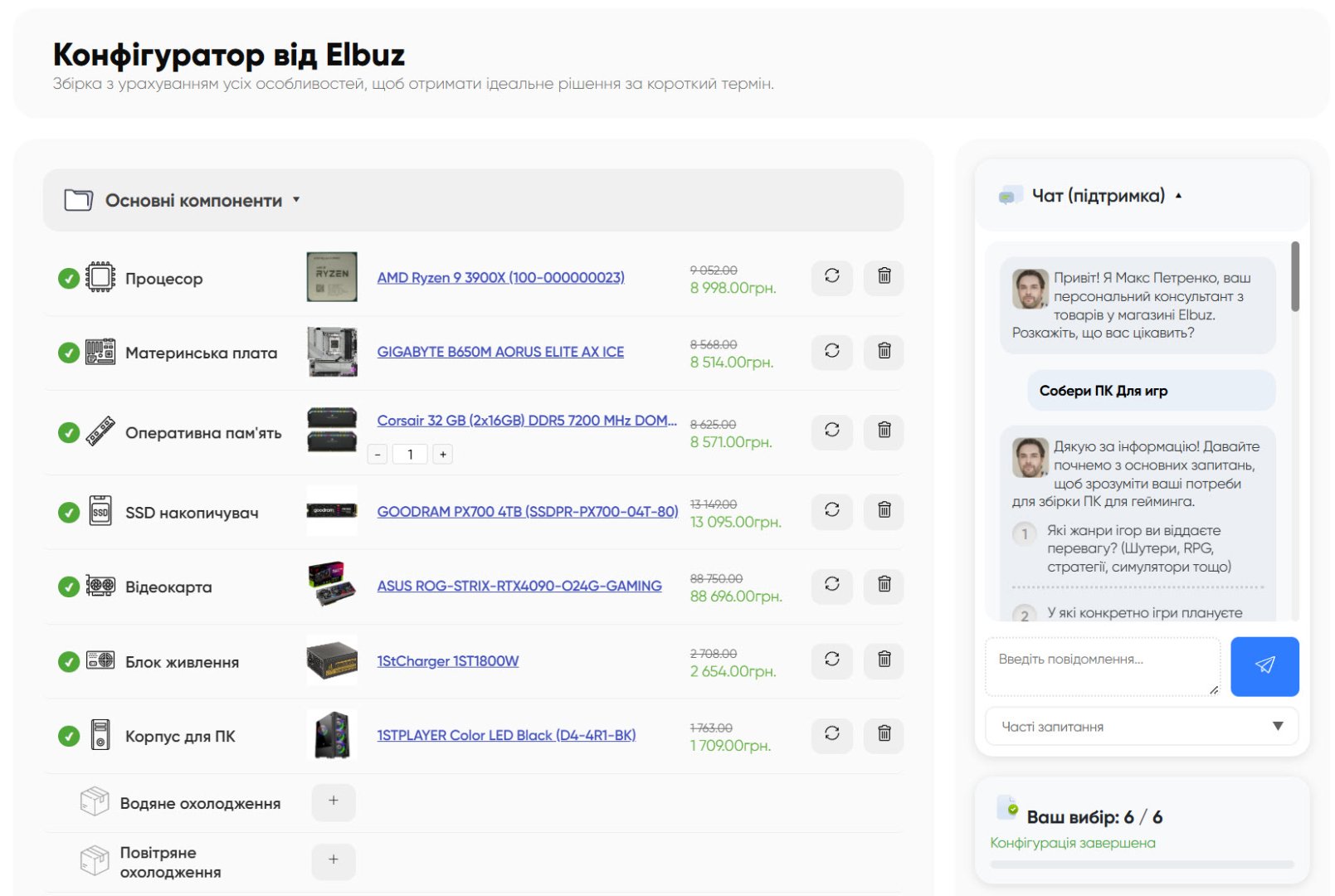
Task: Click the RTX 4090 video card thumbnail
Action: pyautogui.click(x=332, y=585)
